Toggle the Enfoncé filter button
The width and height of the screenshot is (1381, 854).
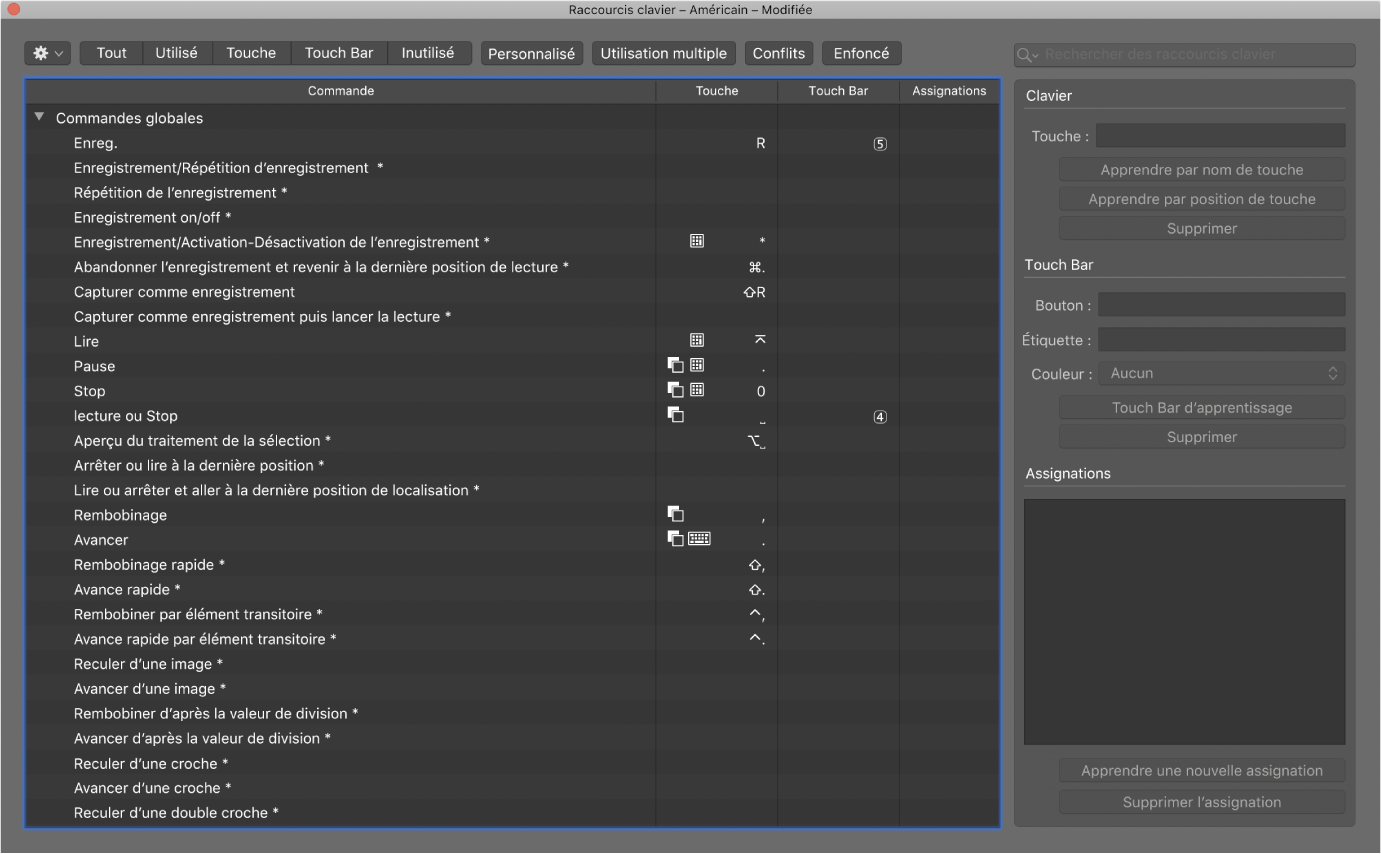point(861,54)
